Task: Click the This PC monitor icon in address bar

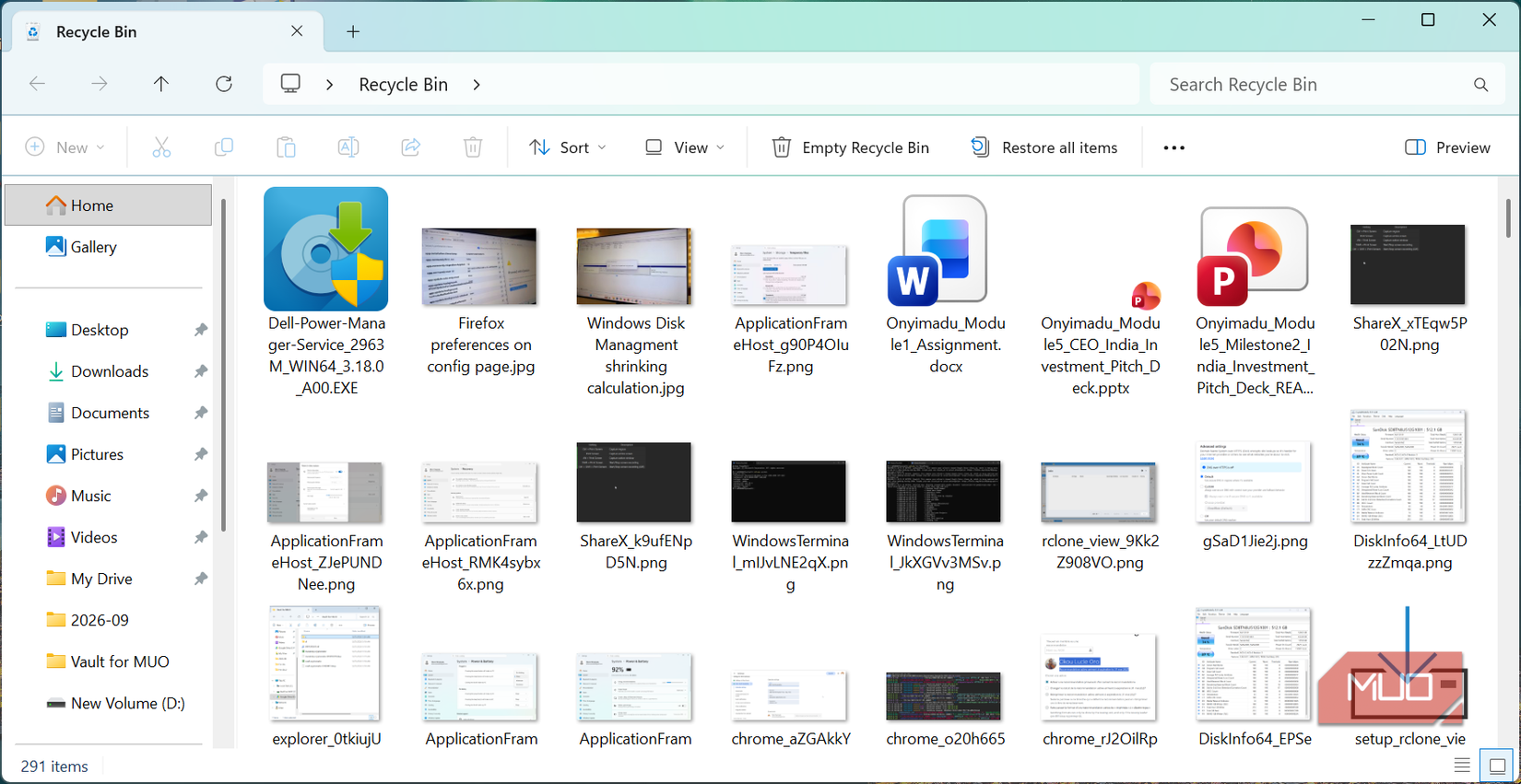Action: point(290,84)
